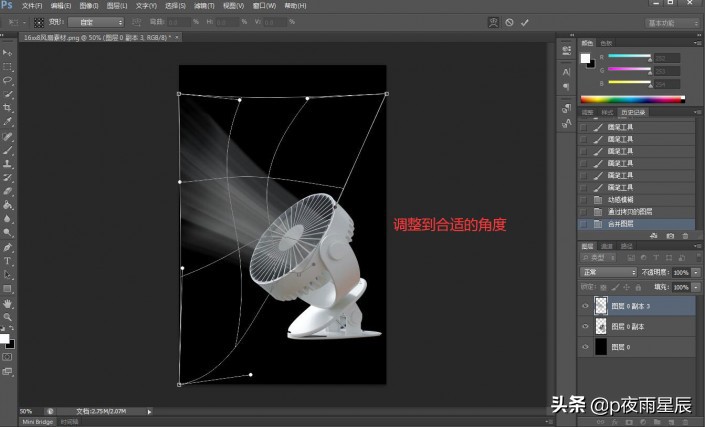Image resolution: width=705 pixels, height=427 pixels.
Task: Toggle lock all padlock icon
Action: tap(638, 287)
